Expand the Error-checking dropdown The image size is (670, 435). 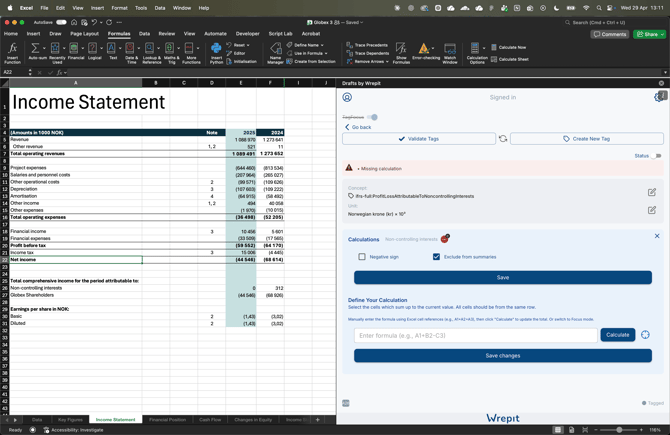click(433, 48)
